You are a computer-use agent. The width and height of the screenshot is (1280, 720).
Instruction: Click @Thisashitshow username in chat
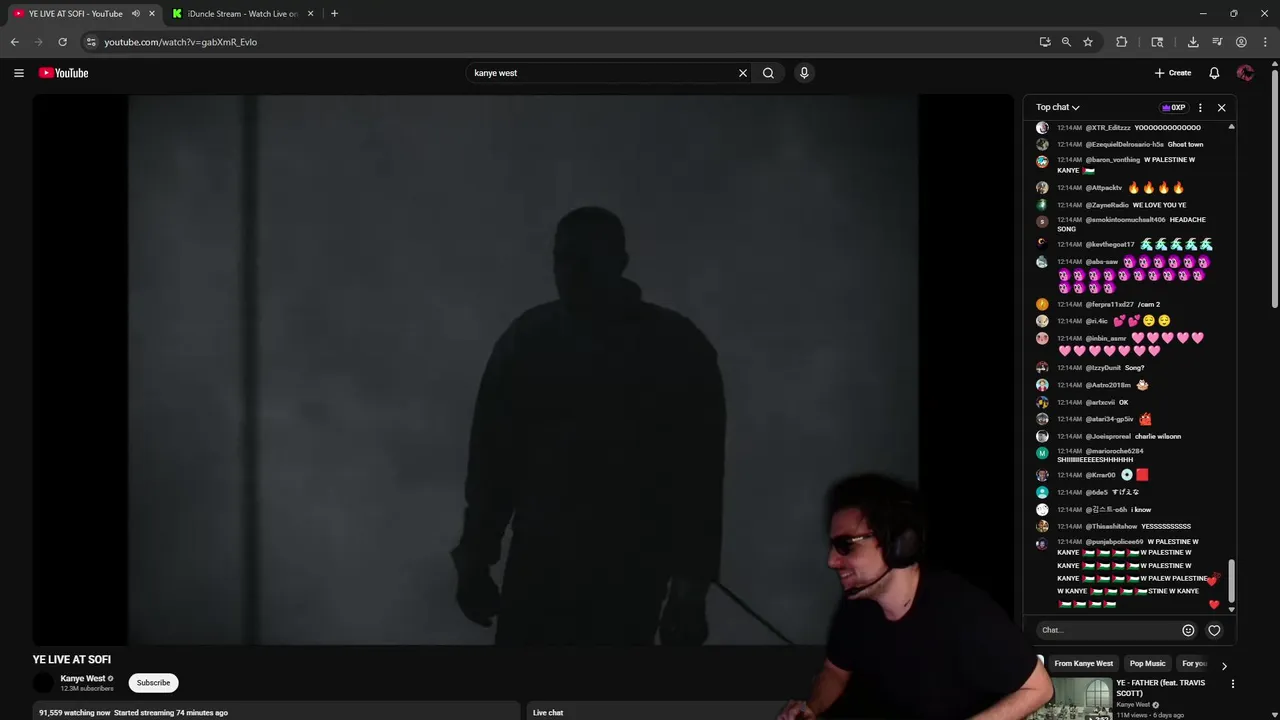coord(1111,527)
